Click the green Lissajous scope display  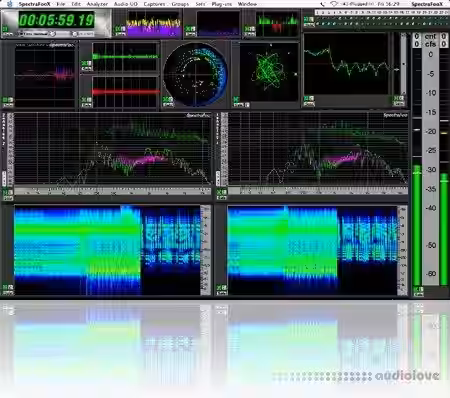tap(269, 71)
